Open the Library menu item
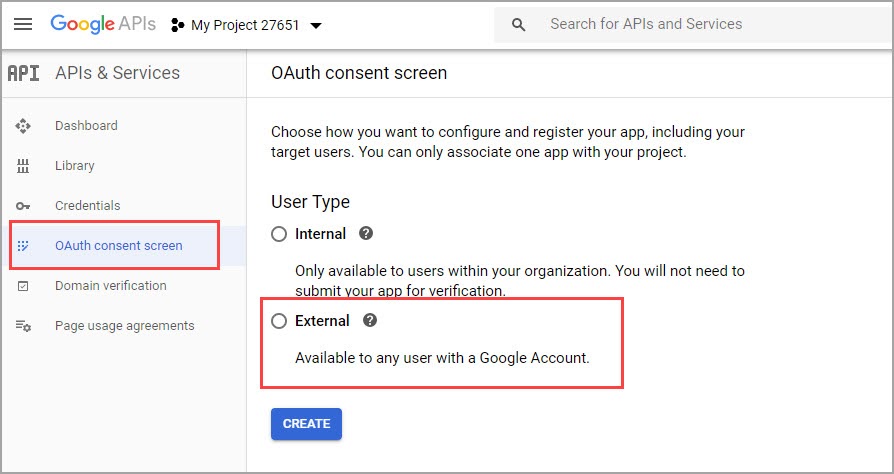Screen dimensions: 894x474 coord(75,166)
